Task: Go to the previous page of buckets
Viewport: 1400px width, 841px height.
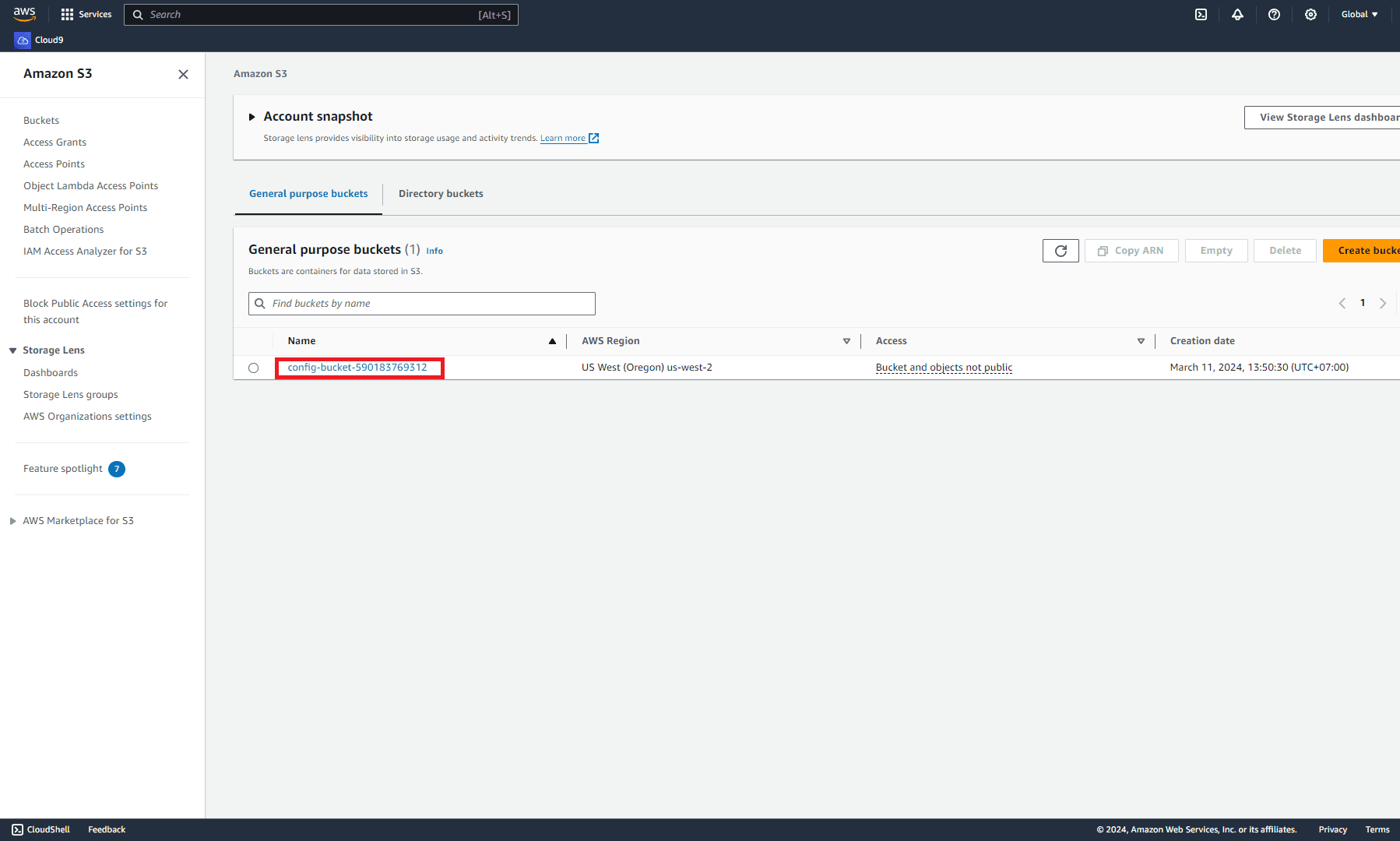Action: click(x=1342, y=303)
